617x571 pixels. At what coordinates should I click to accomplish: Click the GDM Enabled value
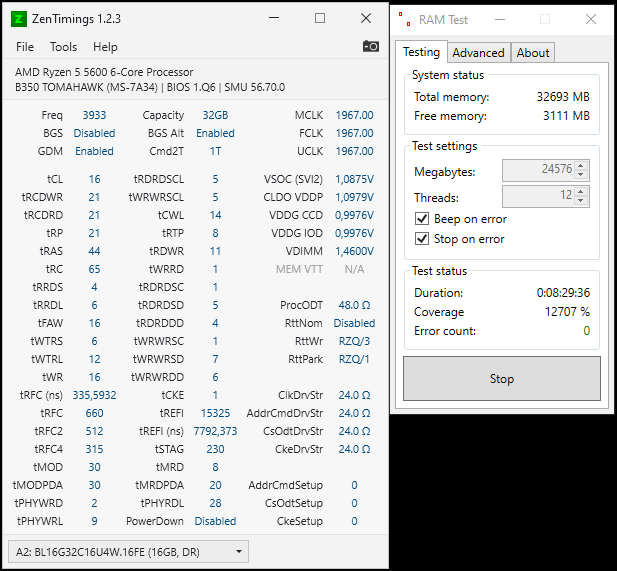coord(94,151)
